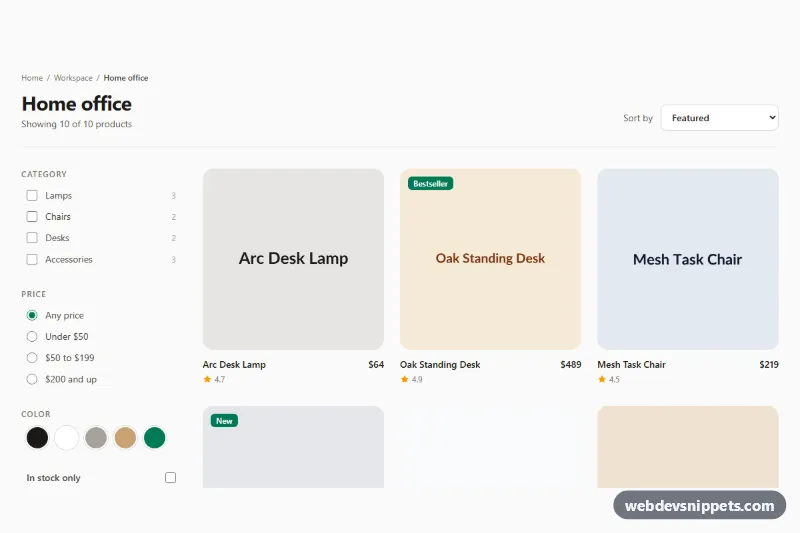This screenshot has width=800, height=533.
Task: Click the Showing 10 of 10 products text
Action: point(77,124)
